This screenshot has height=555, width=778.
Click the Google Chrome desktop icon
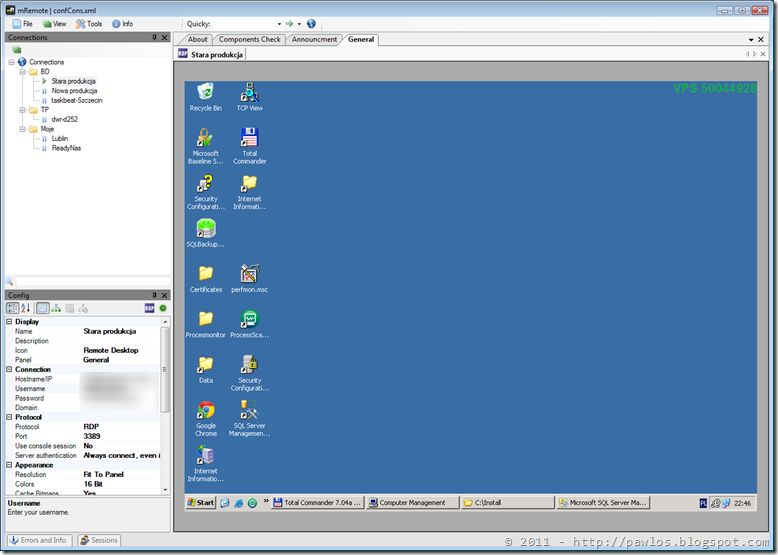click(206, 419)
